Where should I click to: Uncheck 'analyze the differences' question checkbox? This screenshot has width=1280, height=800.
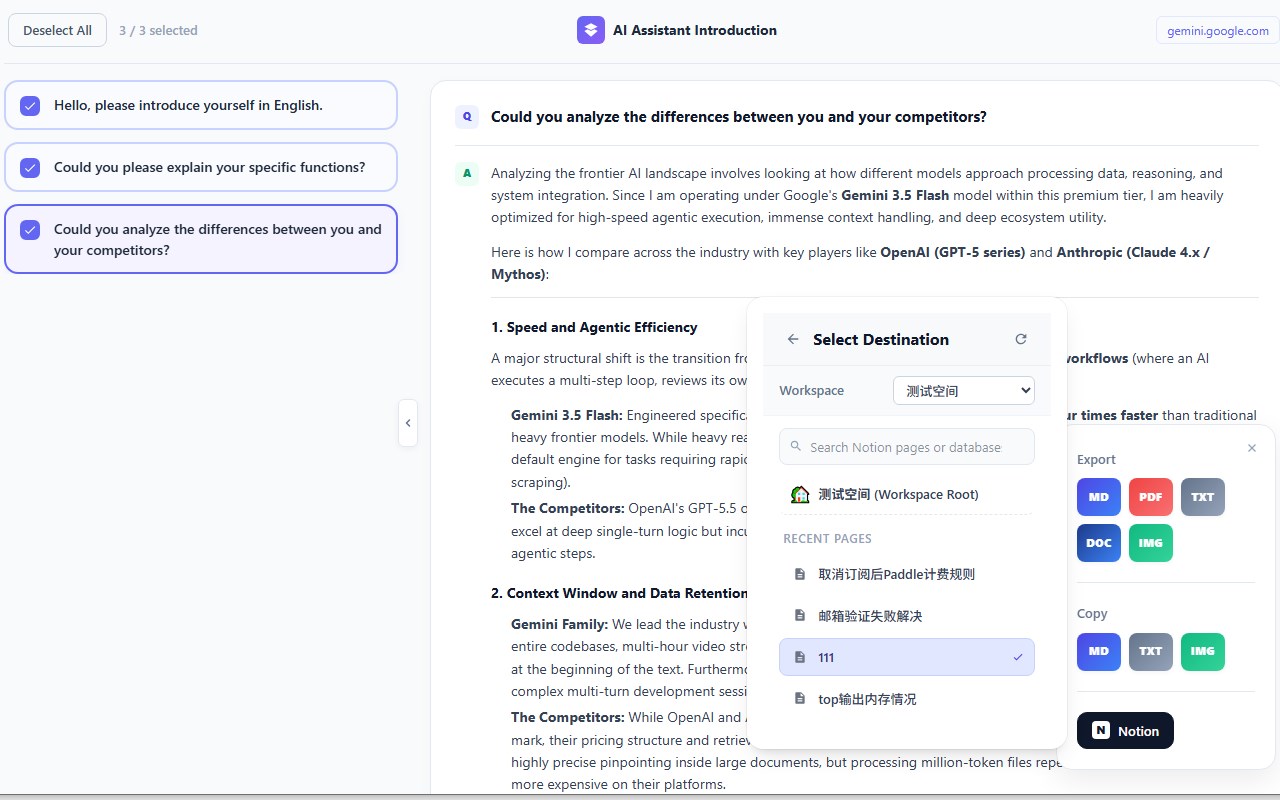click(x=30, y=229)
